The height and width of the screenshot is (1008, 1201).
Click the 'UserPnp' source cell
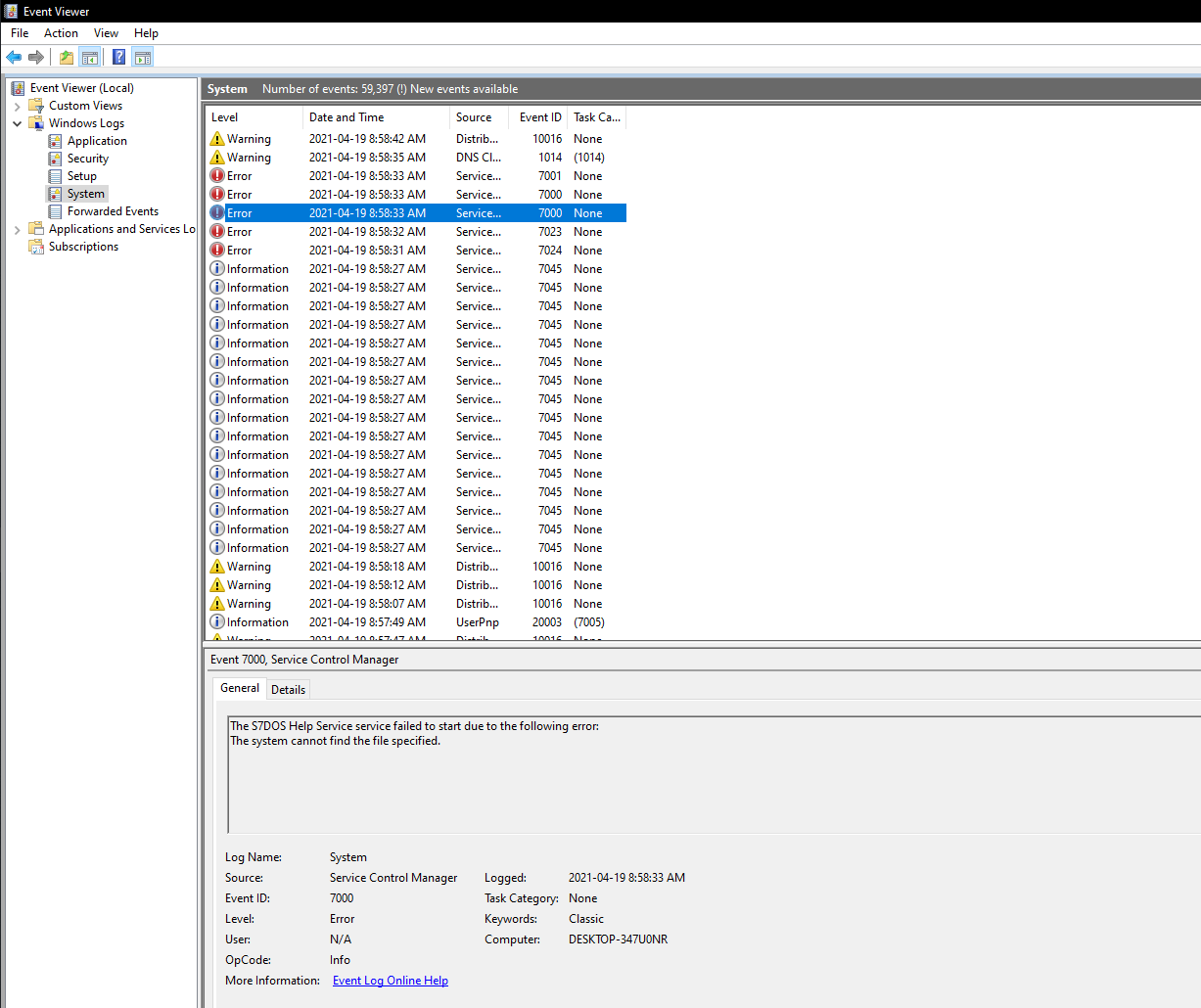point(478,622)
